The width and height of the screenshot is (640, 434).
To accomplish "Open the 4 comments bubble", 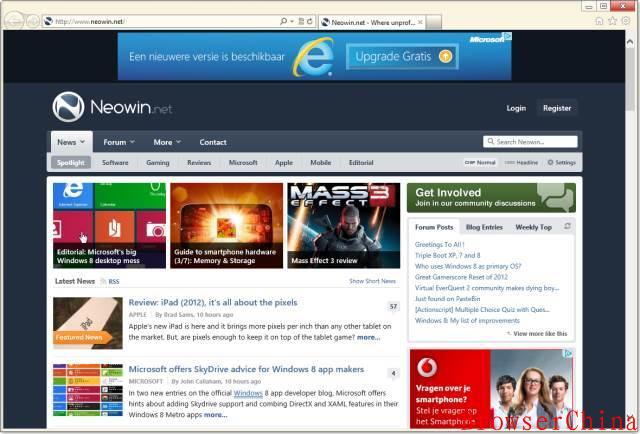I will 393,374.
